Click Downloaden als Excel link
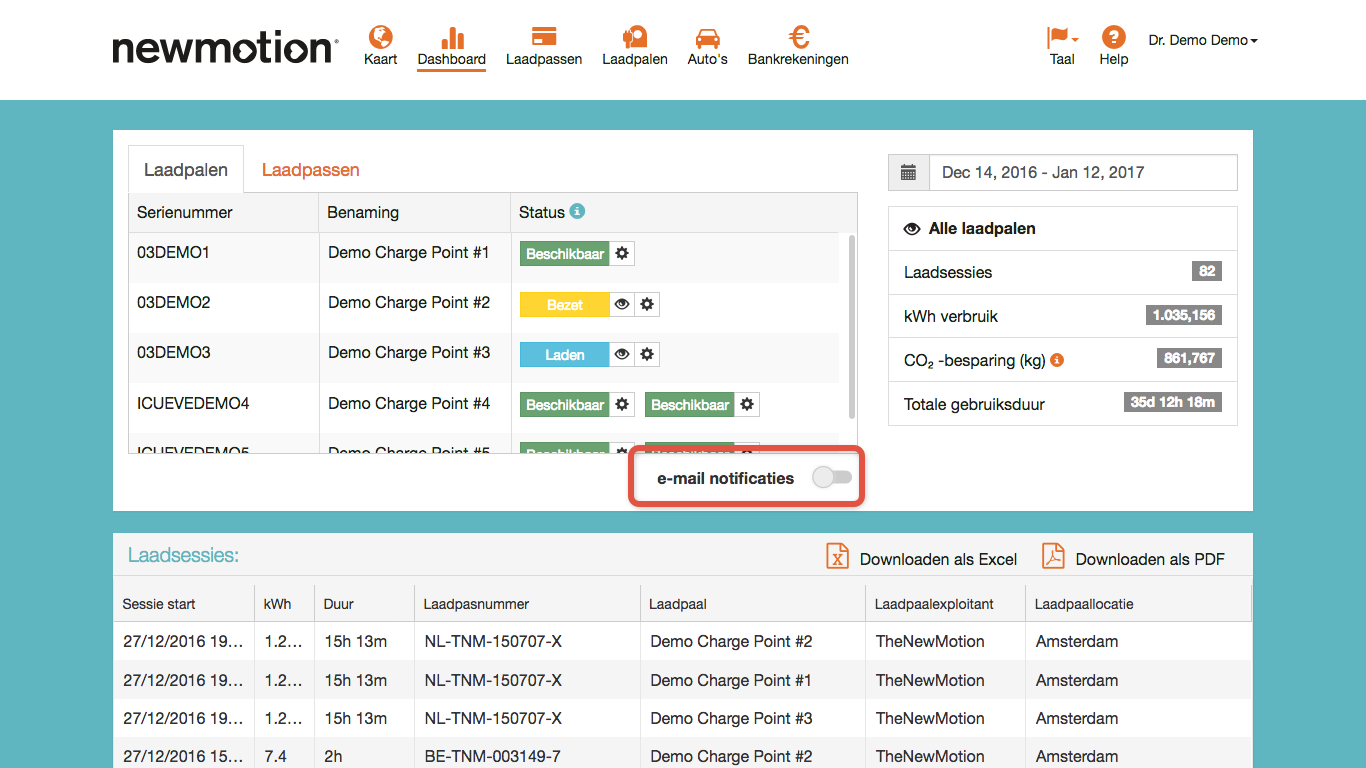The width and height of the screenshot is (1366, 768). click(x=938, y=559)
